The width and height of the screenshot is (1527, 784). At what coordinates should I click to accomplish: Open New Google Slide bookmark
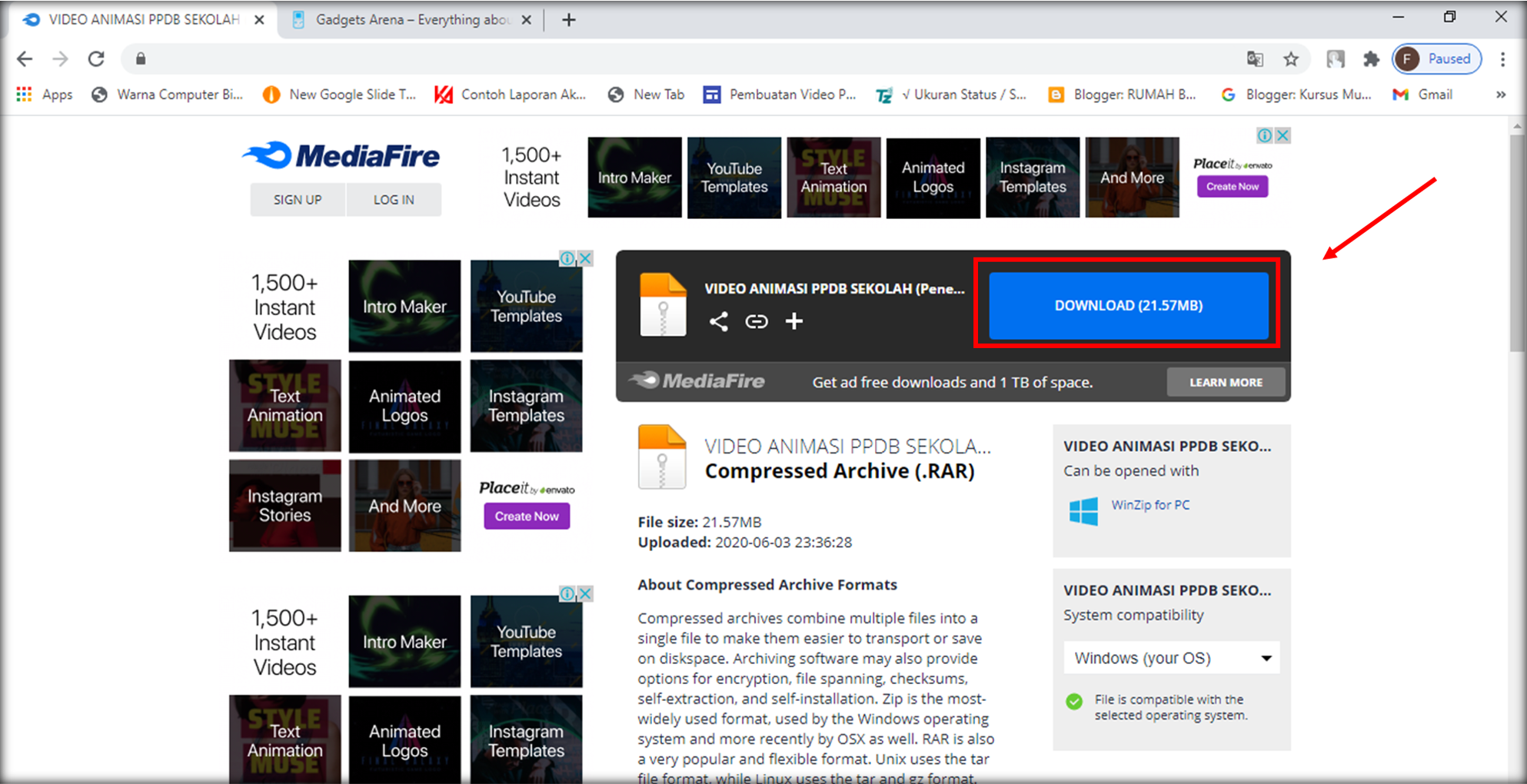(x=339, y=95)
